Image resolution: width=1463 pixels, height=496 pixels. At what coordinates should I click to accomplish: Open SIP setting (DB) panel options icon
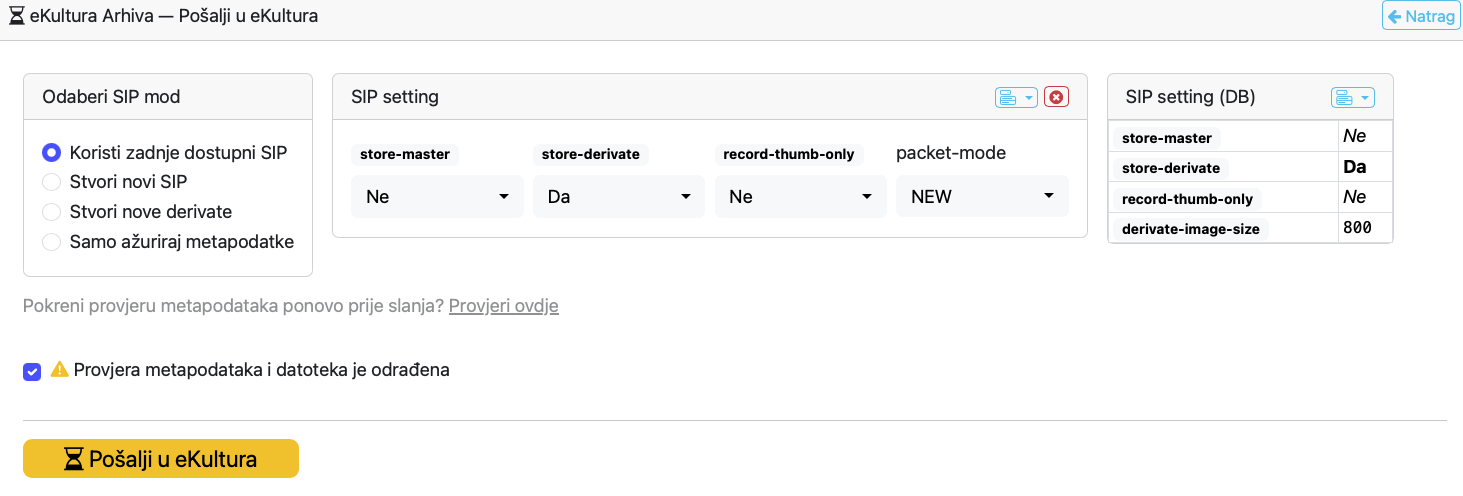coord(1352,97)
